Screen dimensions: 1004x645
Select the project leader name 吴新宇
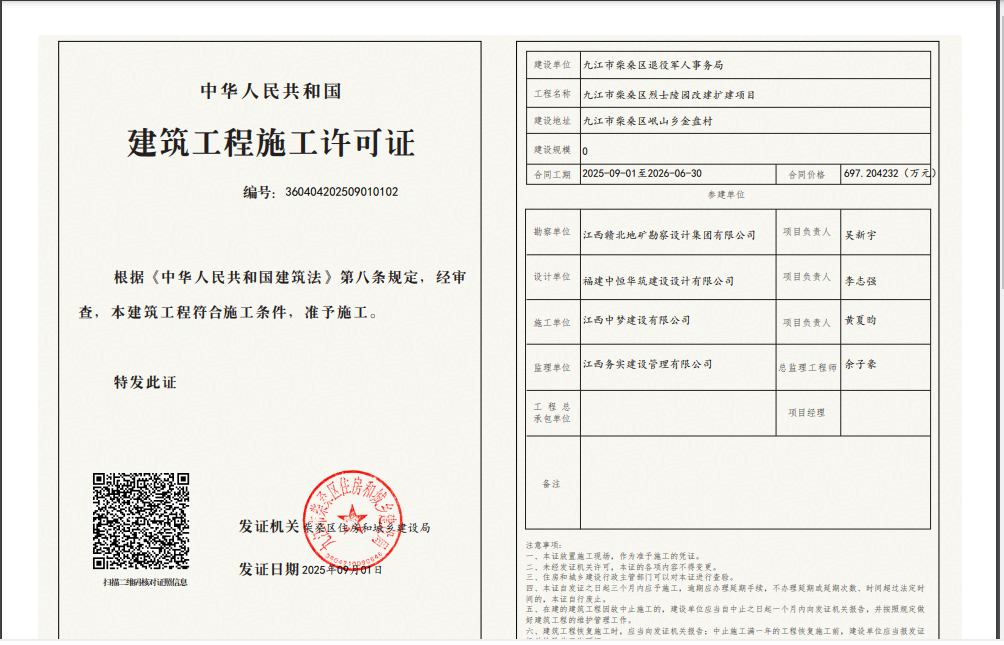tap(860, 235)
